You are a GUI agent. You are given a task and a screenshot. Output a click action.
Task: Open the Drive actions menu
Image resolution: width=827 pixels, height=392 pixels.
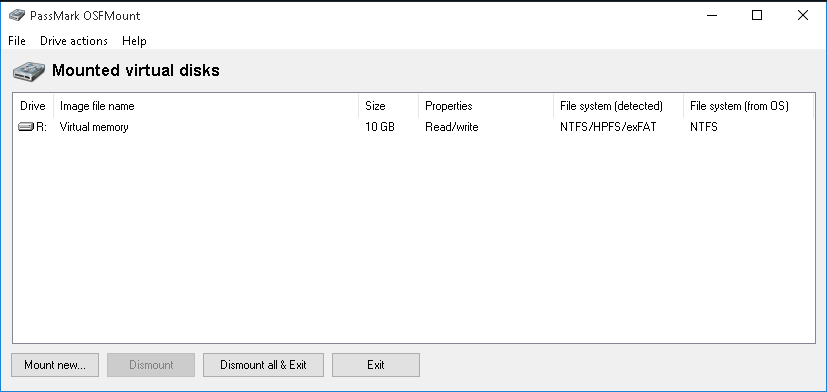pos(74,41)
